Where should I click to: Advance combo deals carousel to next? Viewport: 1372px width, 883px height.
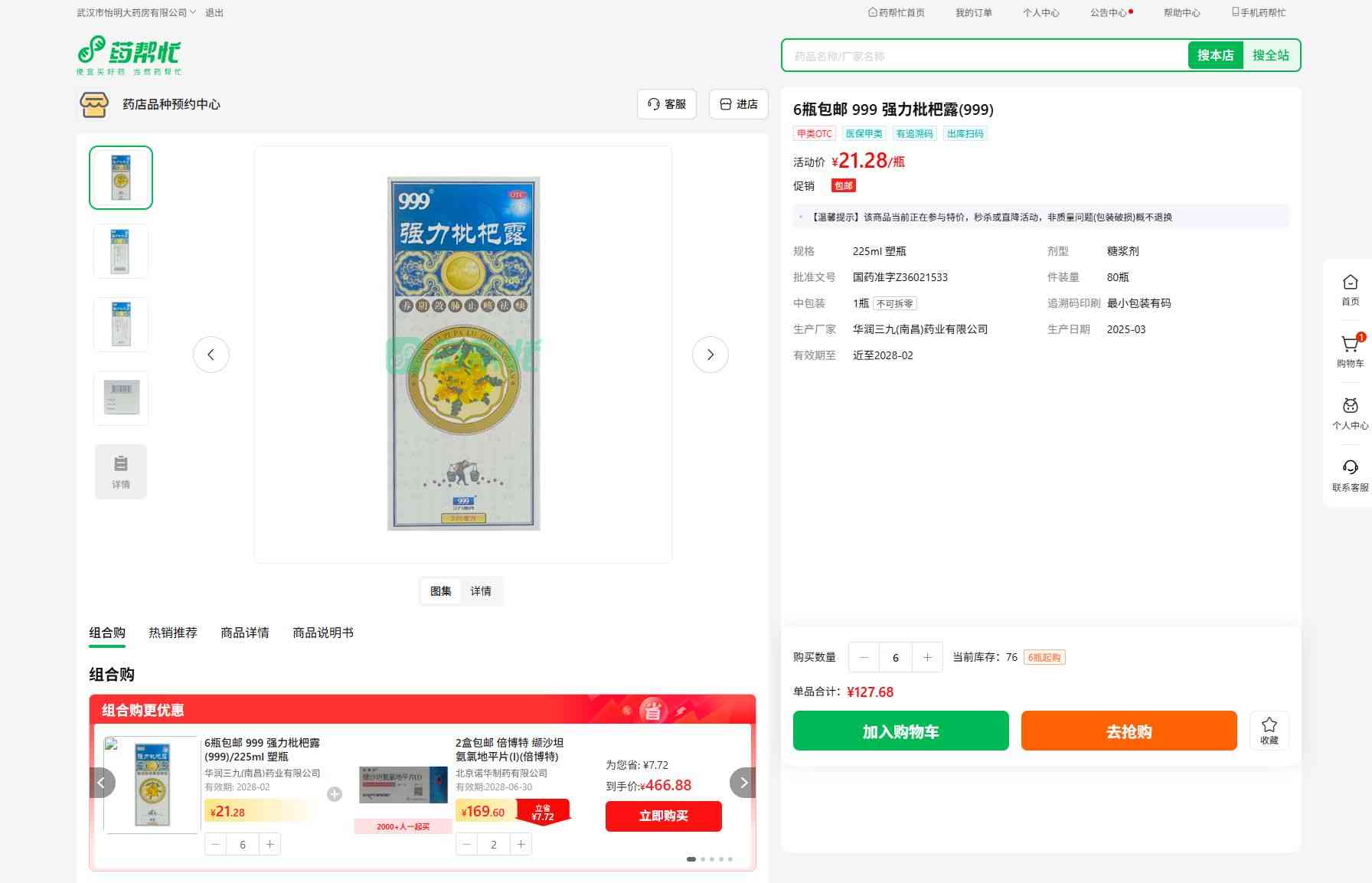(743, 783)
